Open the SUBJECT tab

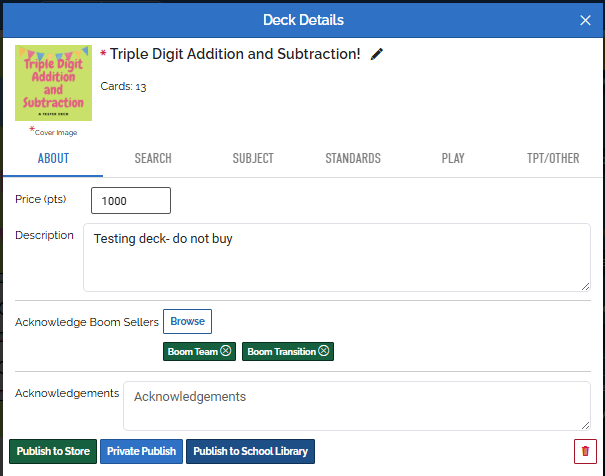[253, 158]
